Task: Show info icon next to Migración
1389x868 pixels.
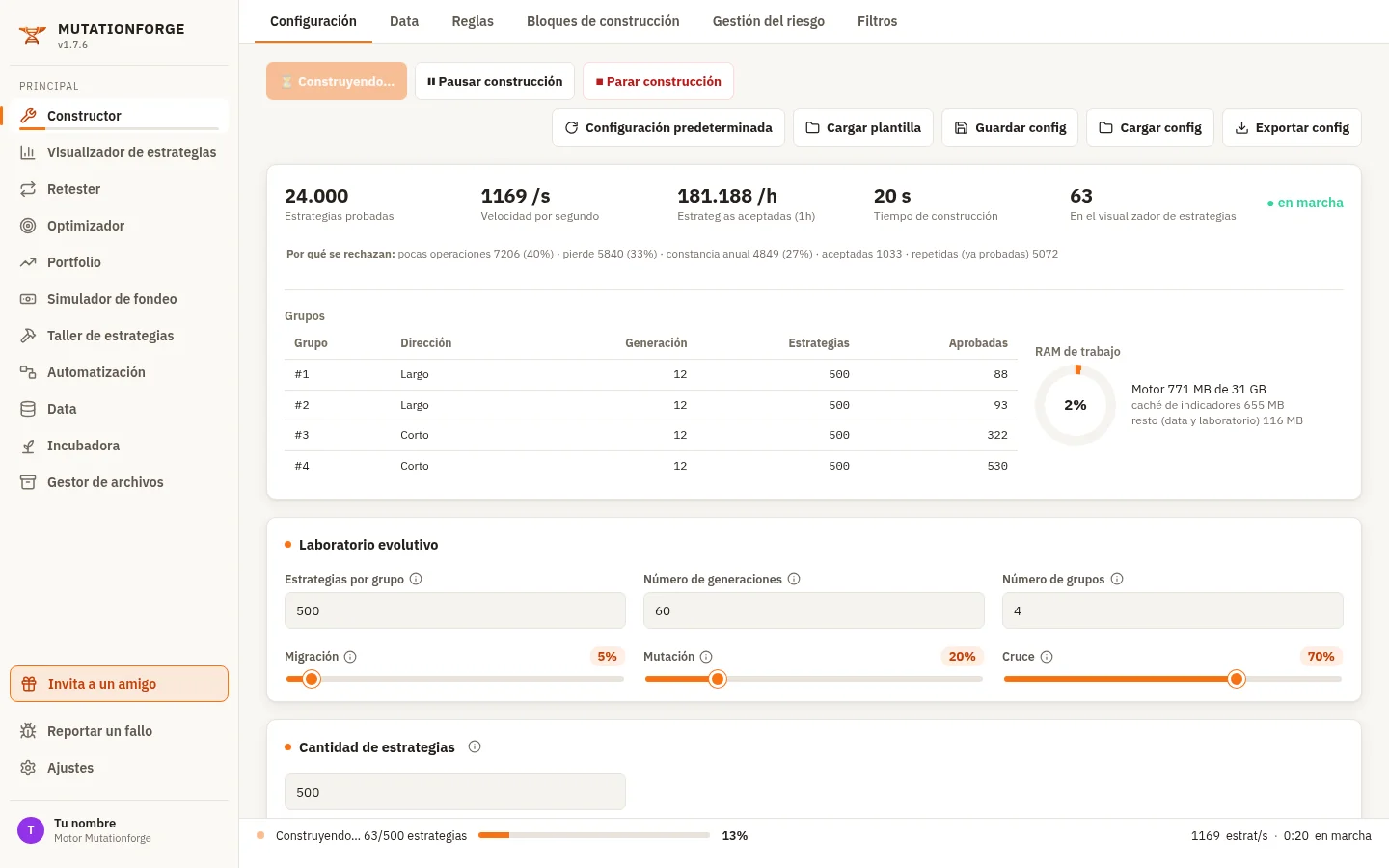Action: (x=350, y=657)
